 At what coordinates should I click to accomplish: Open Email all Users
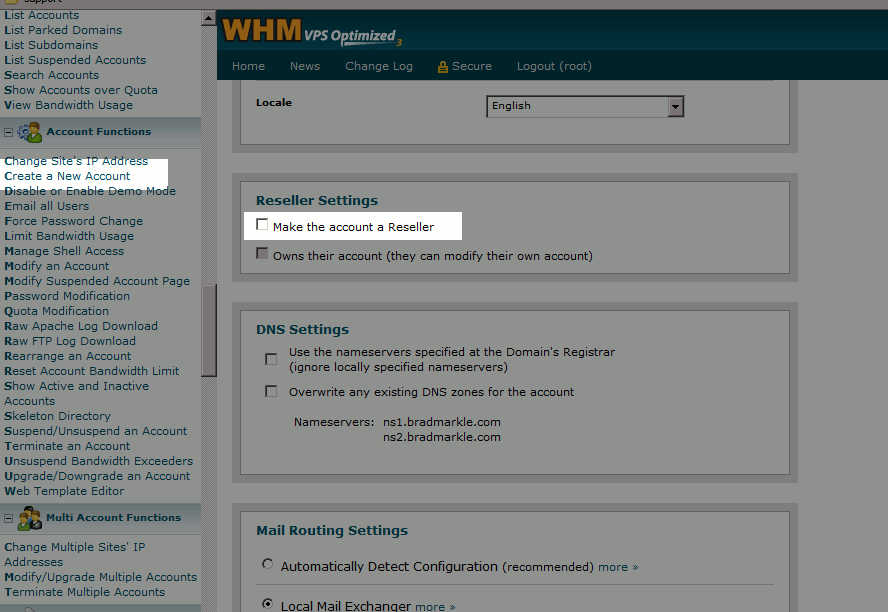click(46, 206)
